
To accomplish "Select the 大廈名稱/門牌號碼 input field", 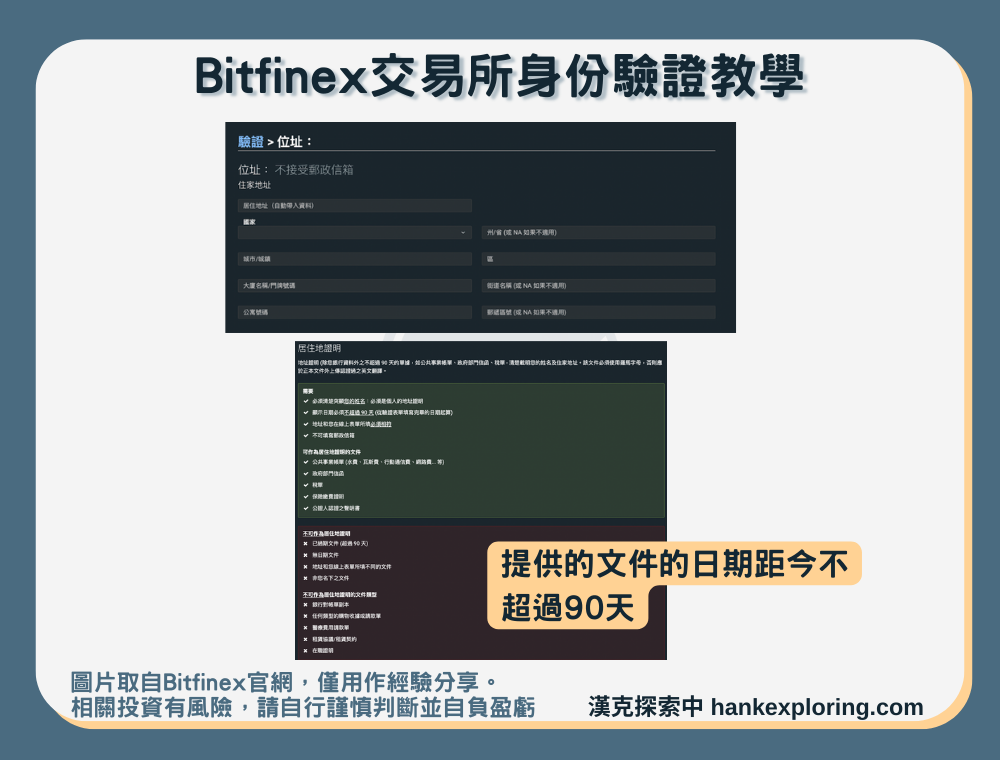I will click(355, 286).
